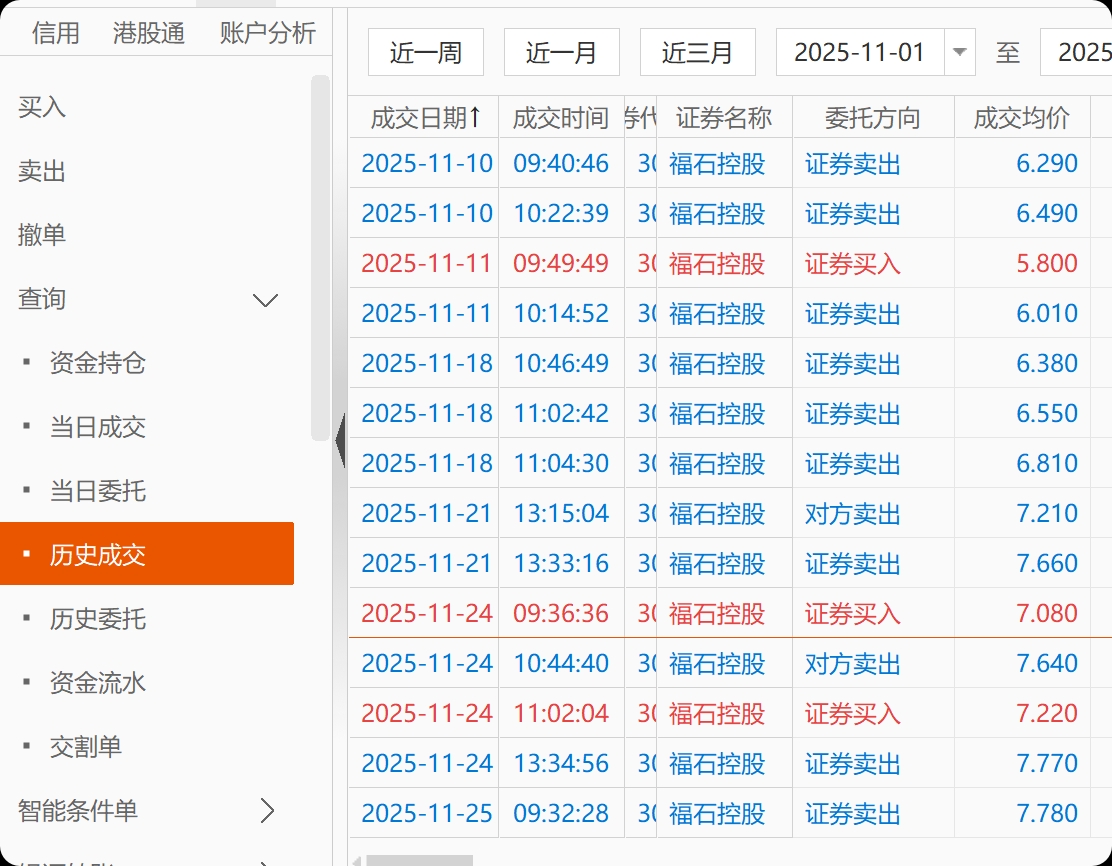Open the 账户分析 tab
This screenshot has height=866, width=1112.
tap(267, 33)
